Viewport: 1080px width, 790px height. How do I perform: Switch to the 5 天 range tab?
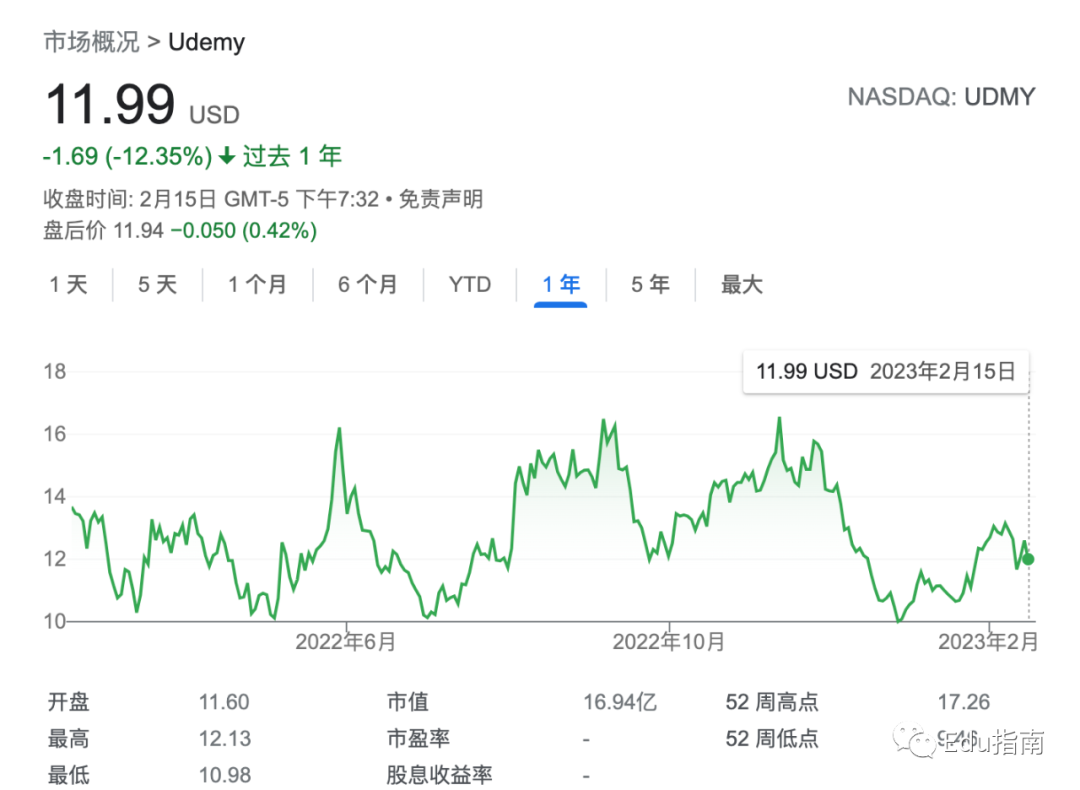coord(157,285)
